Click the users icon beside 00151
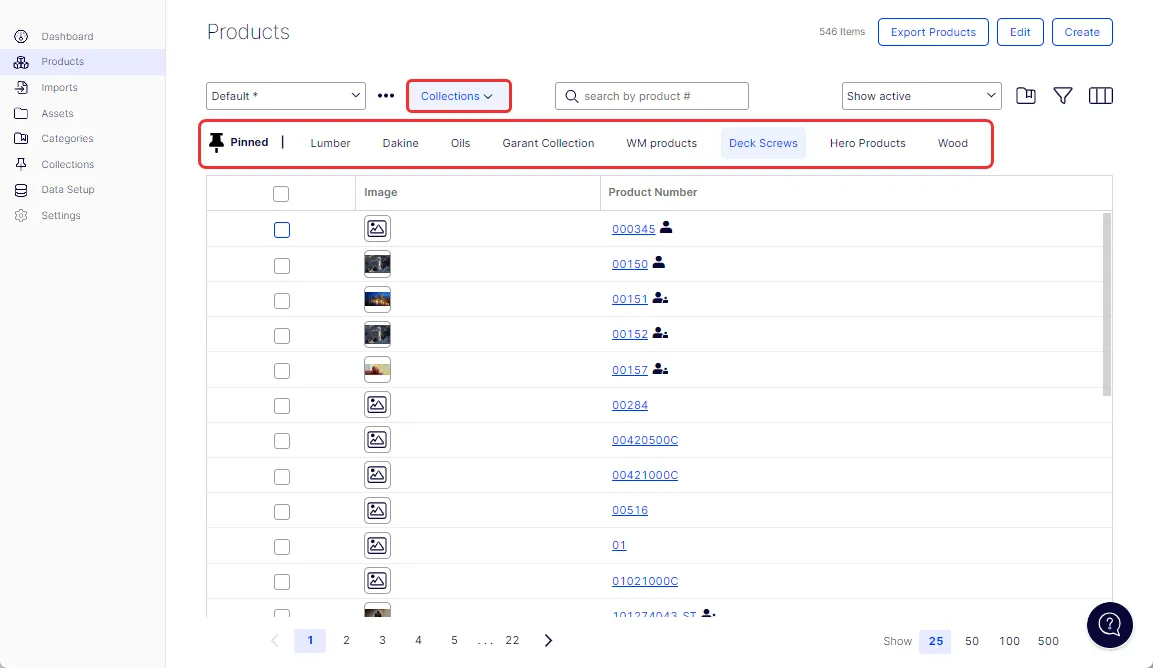Screen dimensions: 1153x668 tap(660, 298)
